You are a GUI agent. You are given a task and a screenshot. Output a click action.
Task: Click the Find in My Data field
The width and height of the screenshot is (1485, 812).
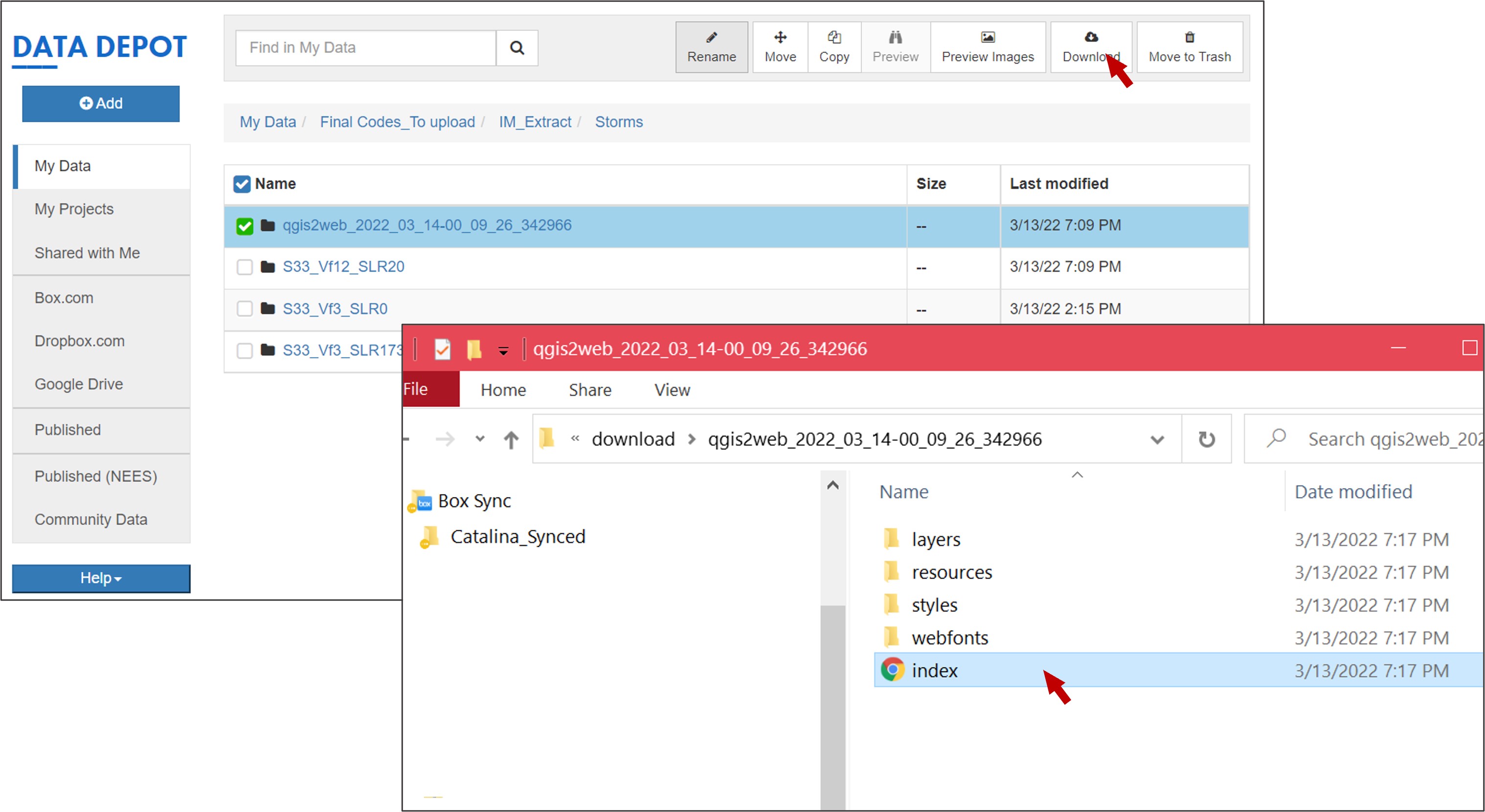365,48
